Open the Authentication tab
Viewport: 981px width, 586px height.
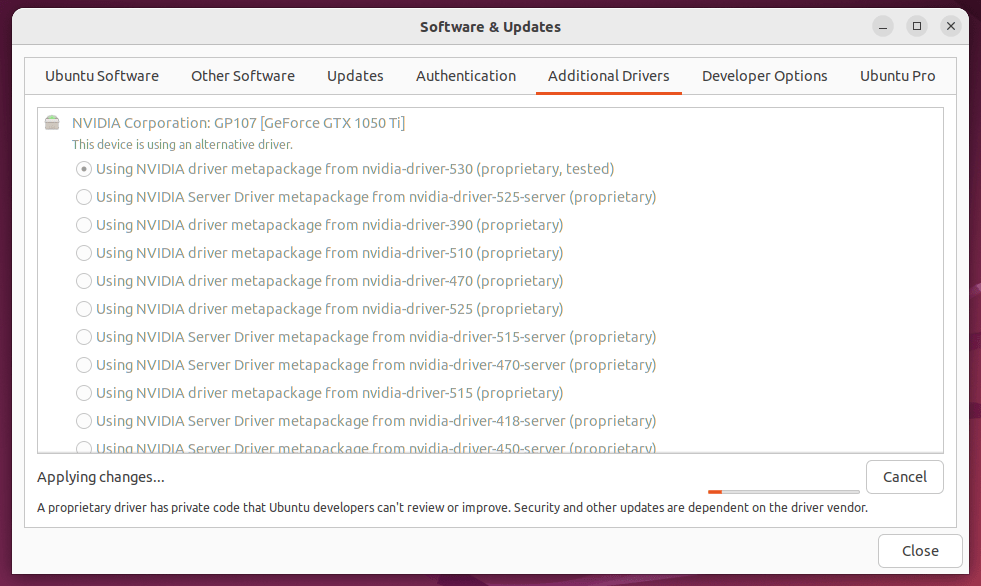[x=466, y=76]
